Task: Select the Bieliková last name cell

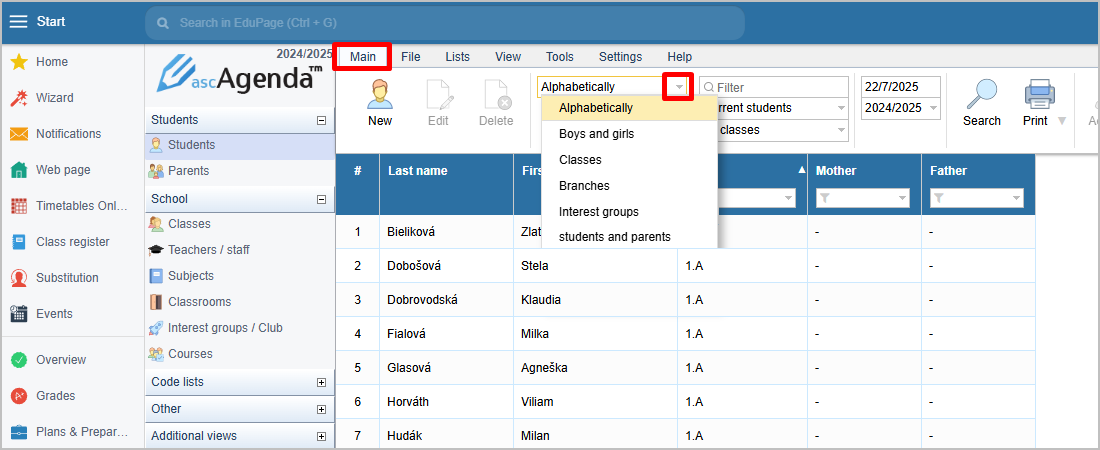Action: click(x=446, y=232)
